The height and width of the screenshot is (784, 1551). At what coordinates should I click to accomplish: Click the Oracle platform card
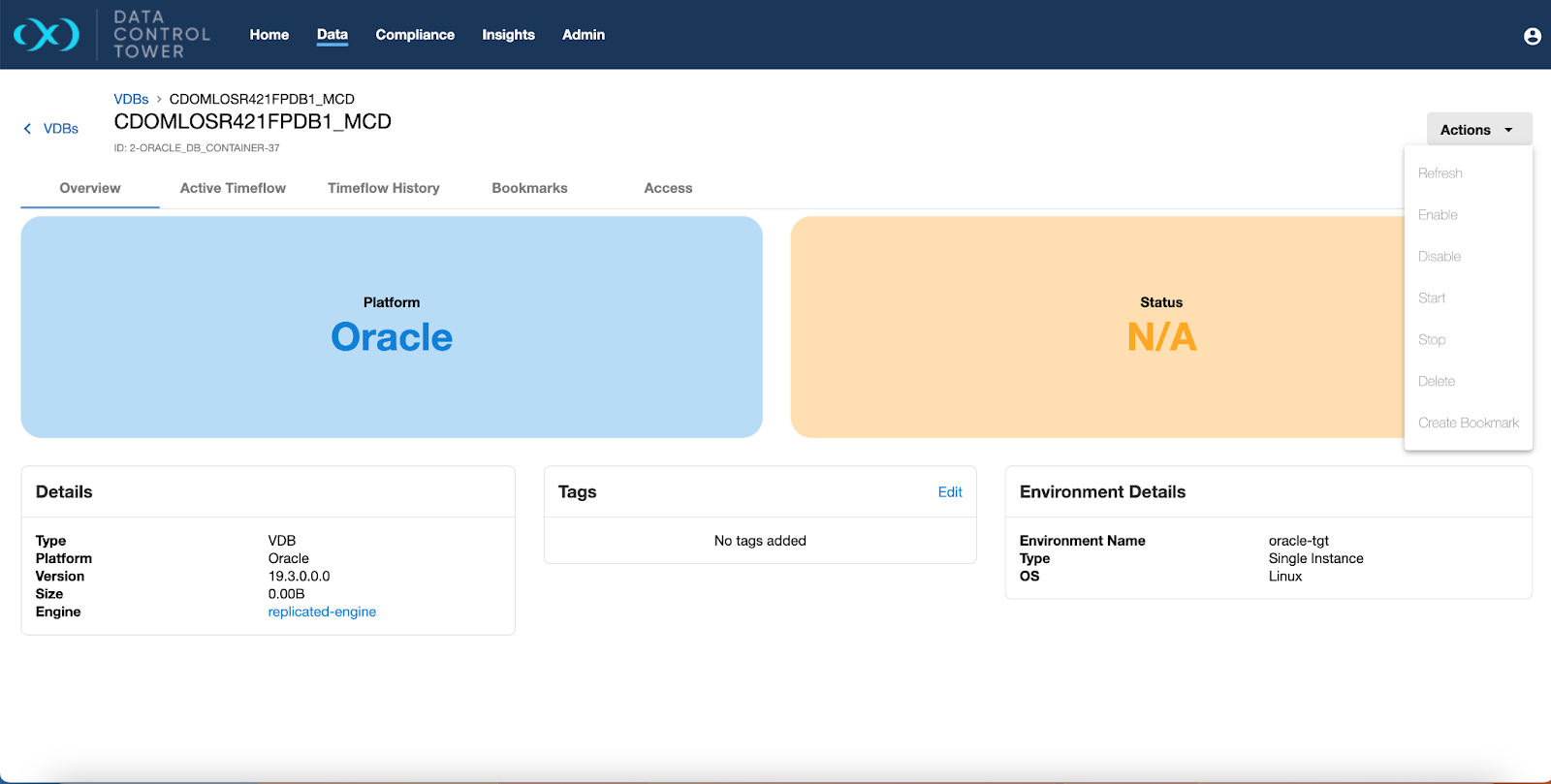tap(392, 327)
